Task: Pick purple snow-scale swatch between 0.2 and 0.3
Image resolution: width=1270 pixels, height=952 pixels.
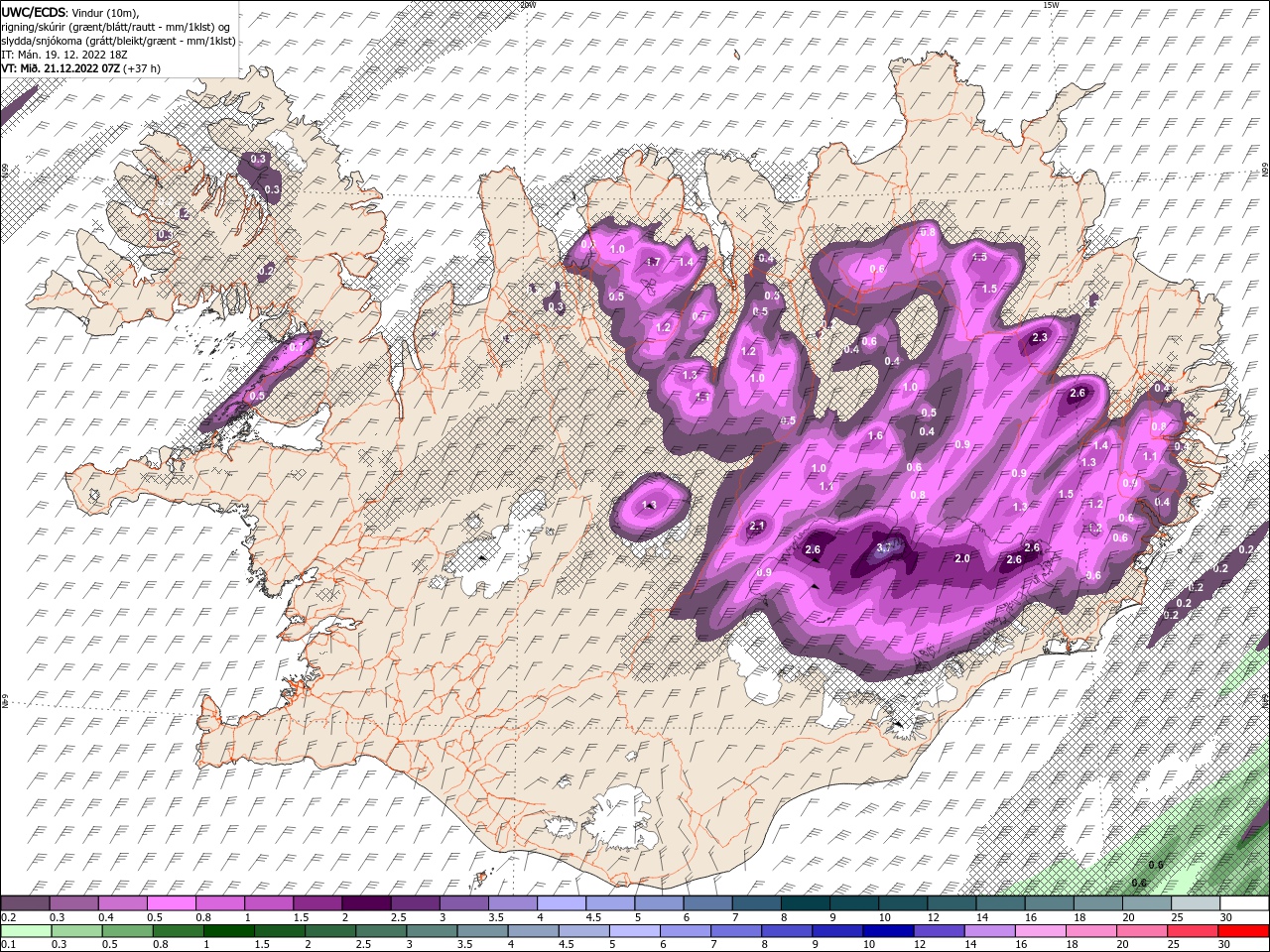Action: pyautogui.click(x=25, y=903)
